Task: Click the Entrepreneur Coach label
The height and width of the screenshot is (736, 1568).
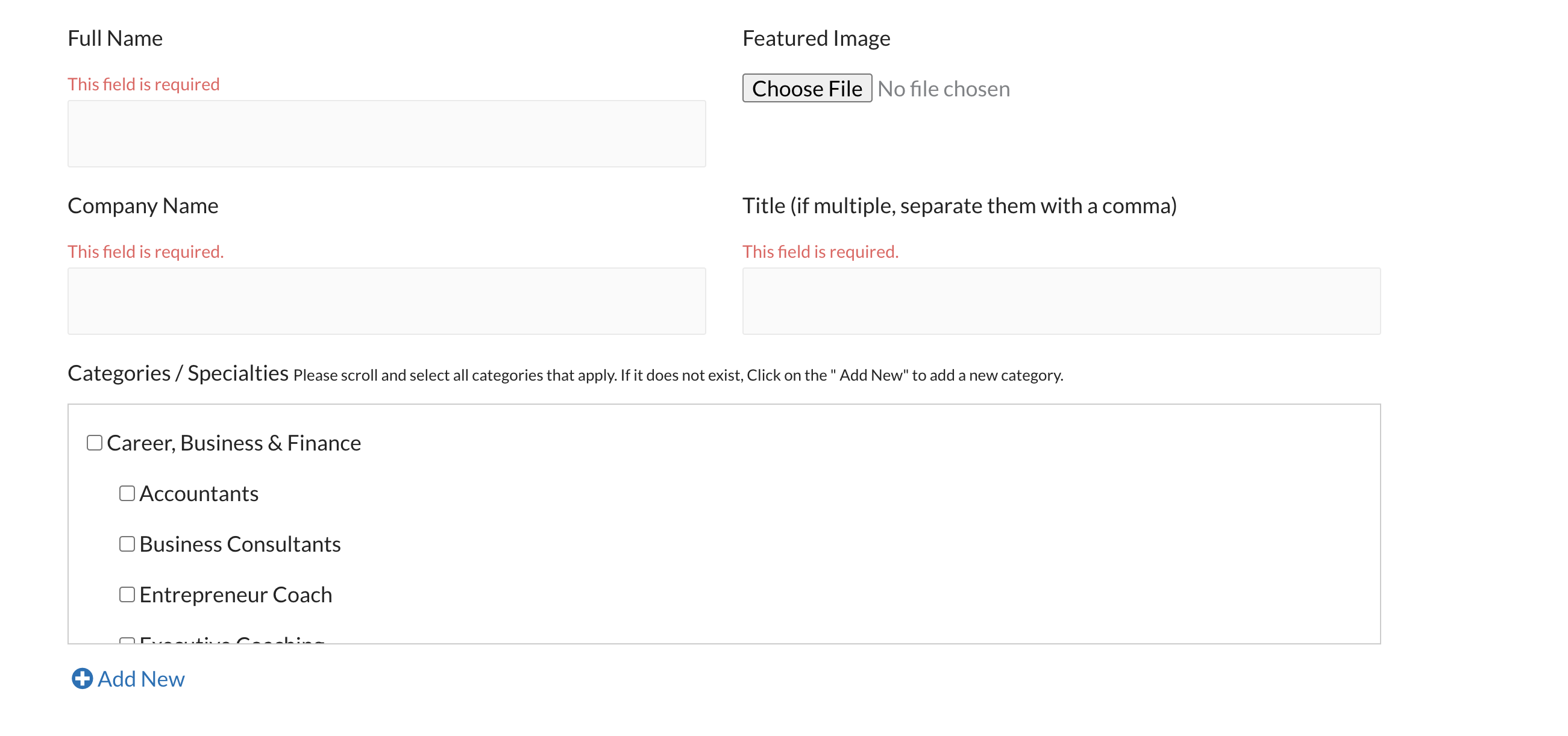Action: 236,594
